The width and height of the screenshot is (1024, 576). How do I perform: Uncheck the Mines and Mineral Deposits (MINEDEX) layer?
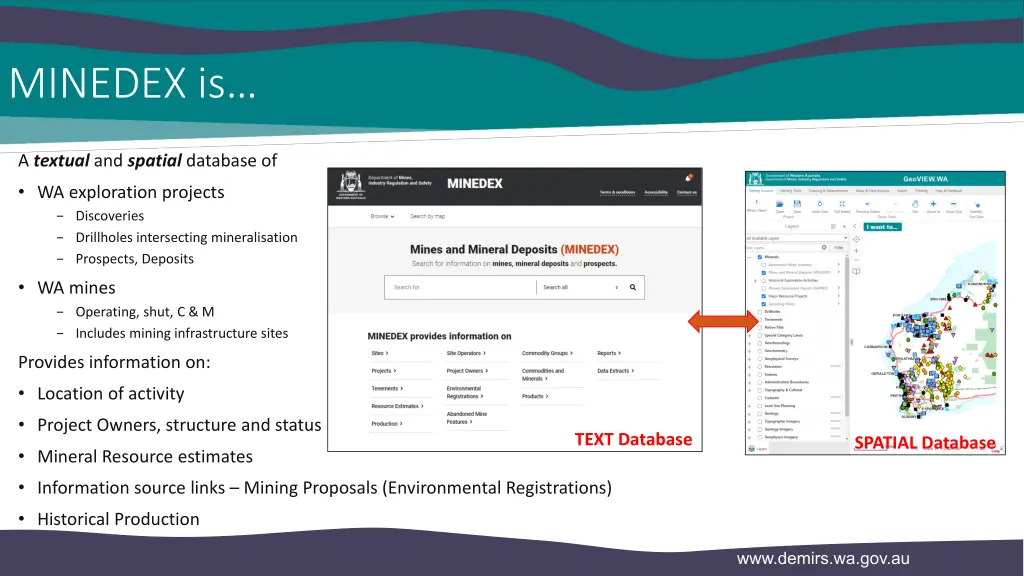click(763, 273)
